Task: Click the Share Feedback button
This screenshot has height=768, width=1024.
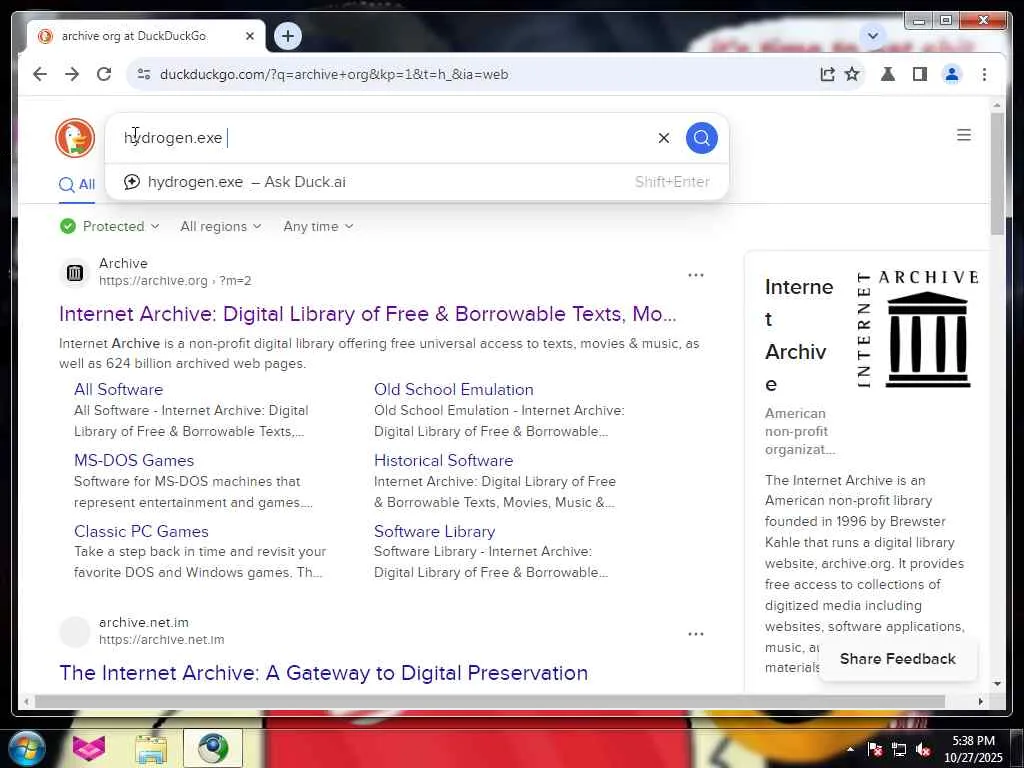Action: pos(897,659)
